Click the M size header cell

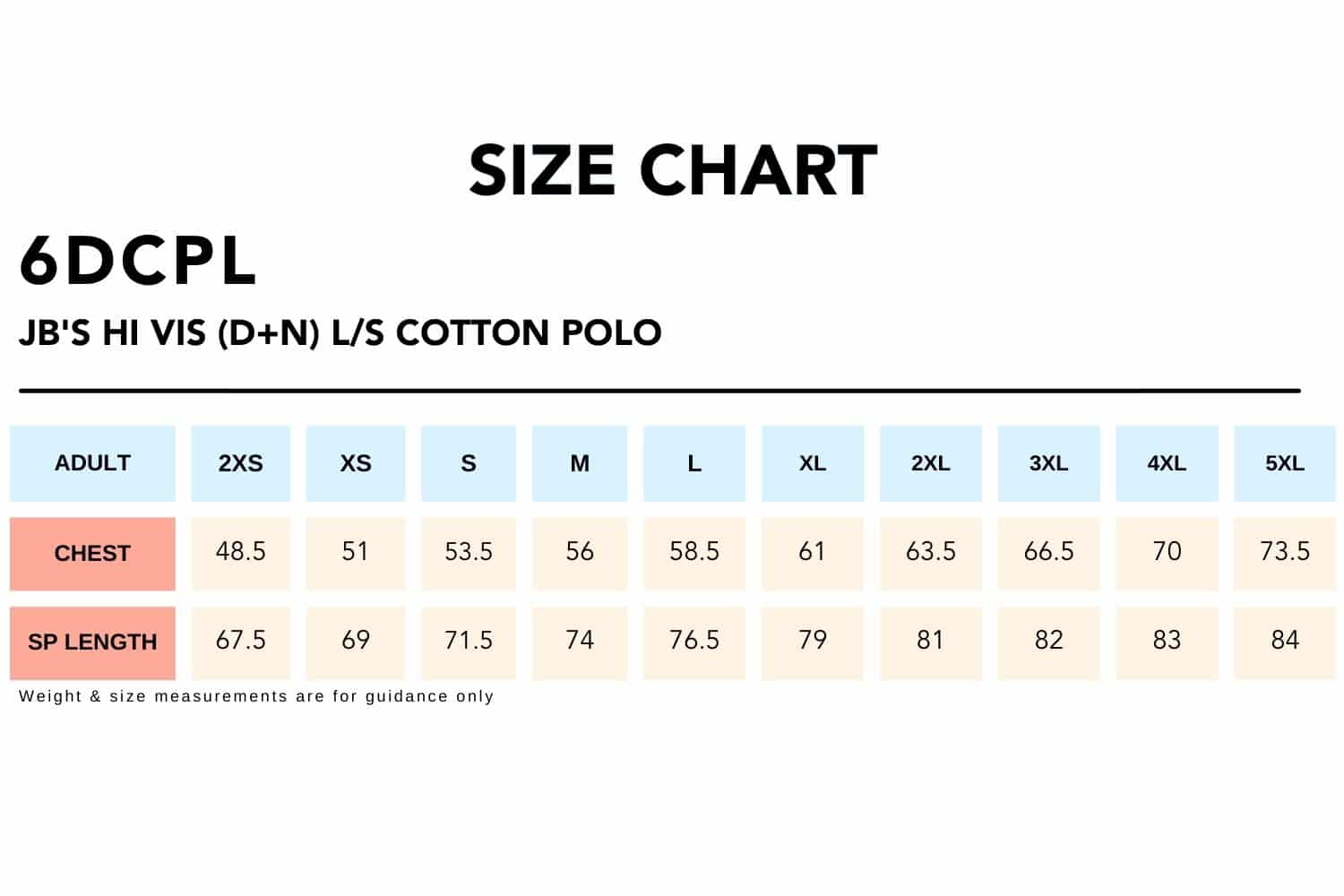[580, 463]
